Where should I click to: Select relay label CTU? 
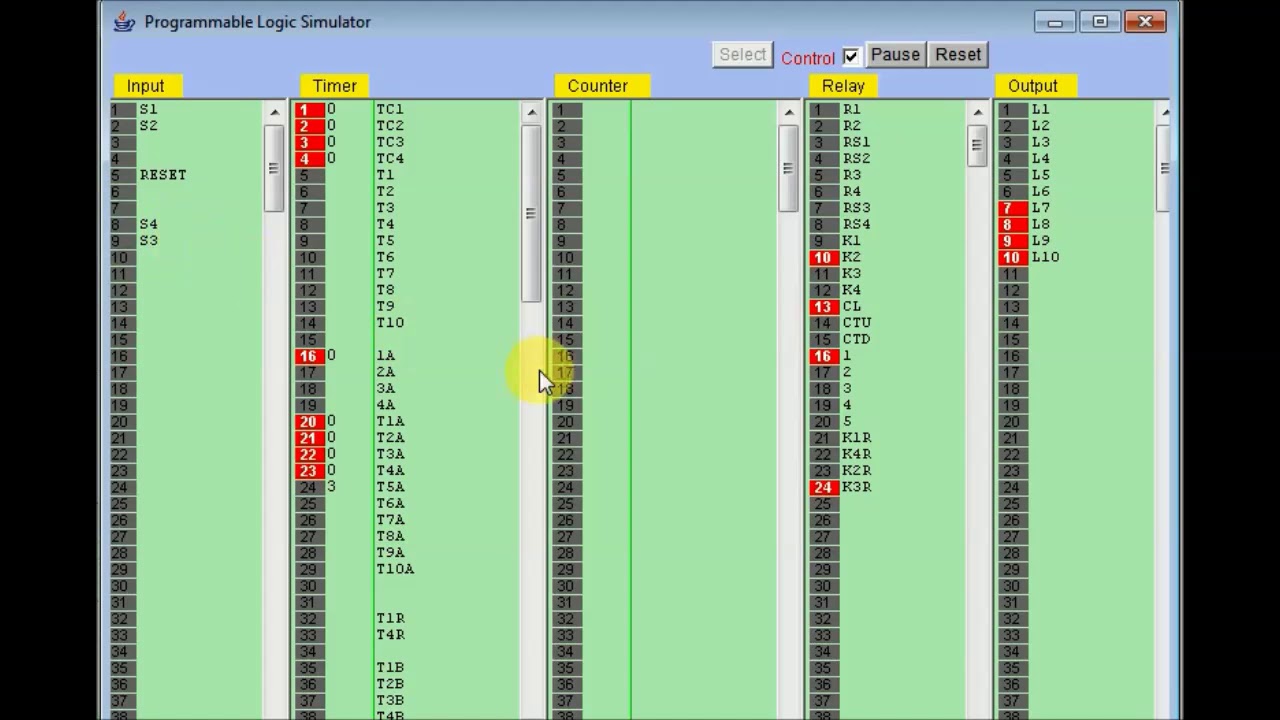point(856,323)
